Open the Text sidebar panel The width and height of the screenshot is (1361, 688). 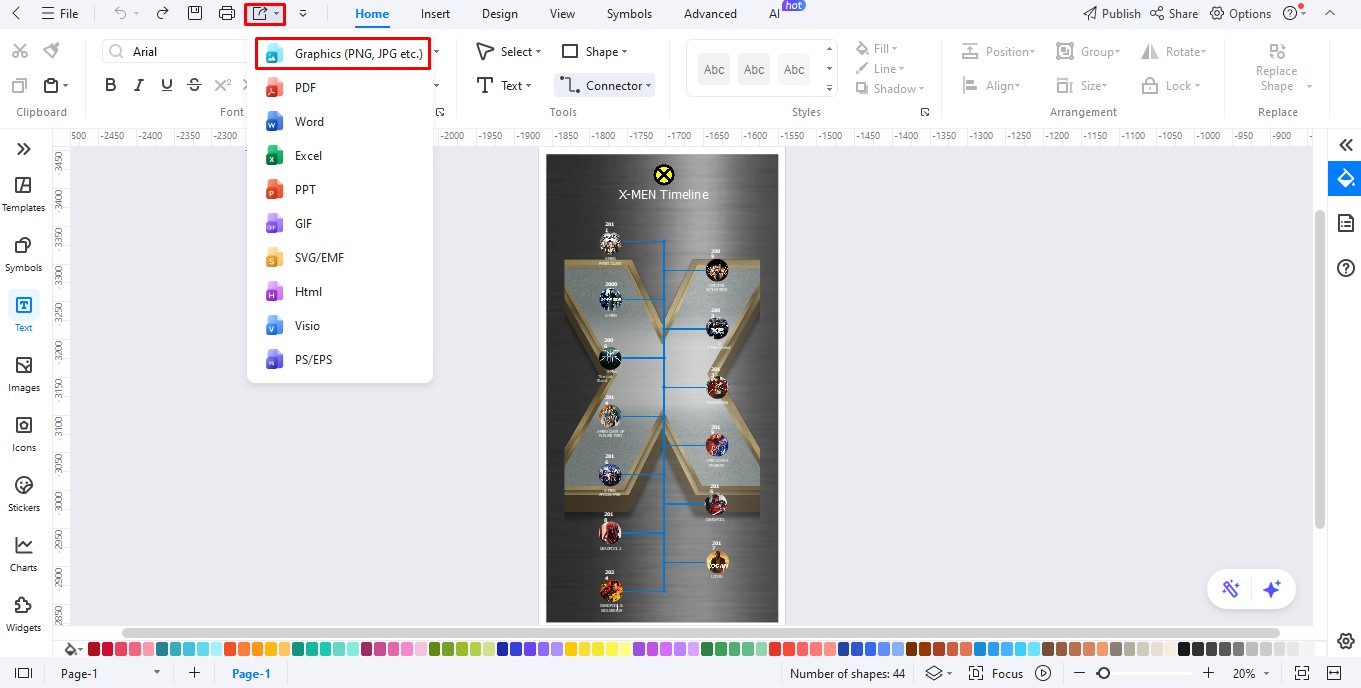point(23,313)
